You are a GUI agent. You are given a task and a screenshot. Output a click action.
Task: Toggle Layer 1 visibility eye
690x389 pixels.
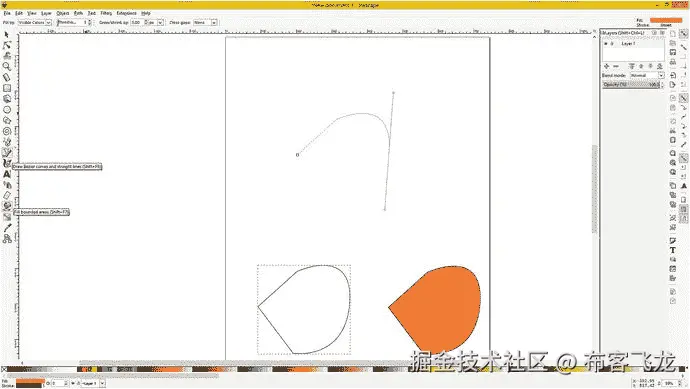coord(606,44)
